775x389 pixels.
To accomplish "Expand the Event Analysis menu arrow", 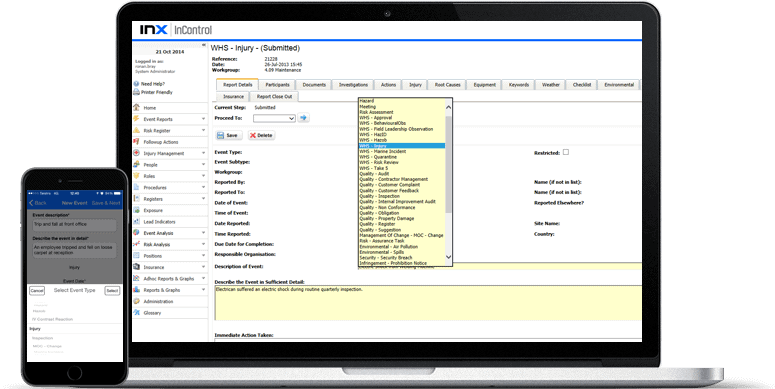I will click(x=204, y=233).
